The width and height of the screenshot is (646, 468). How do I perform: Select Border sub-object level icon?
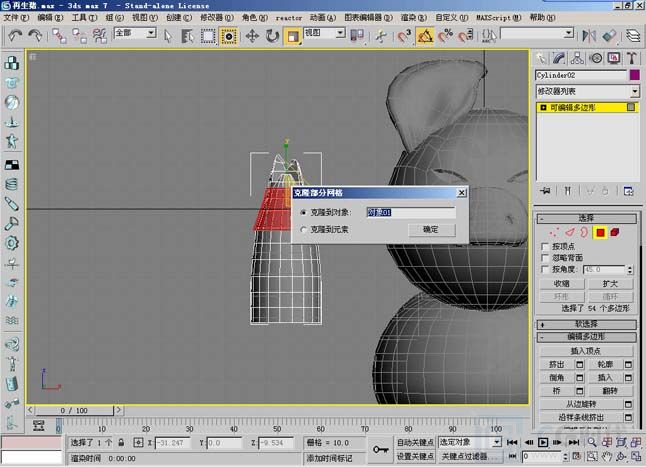click(x=584, y=233)
